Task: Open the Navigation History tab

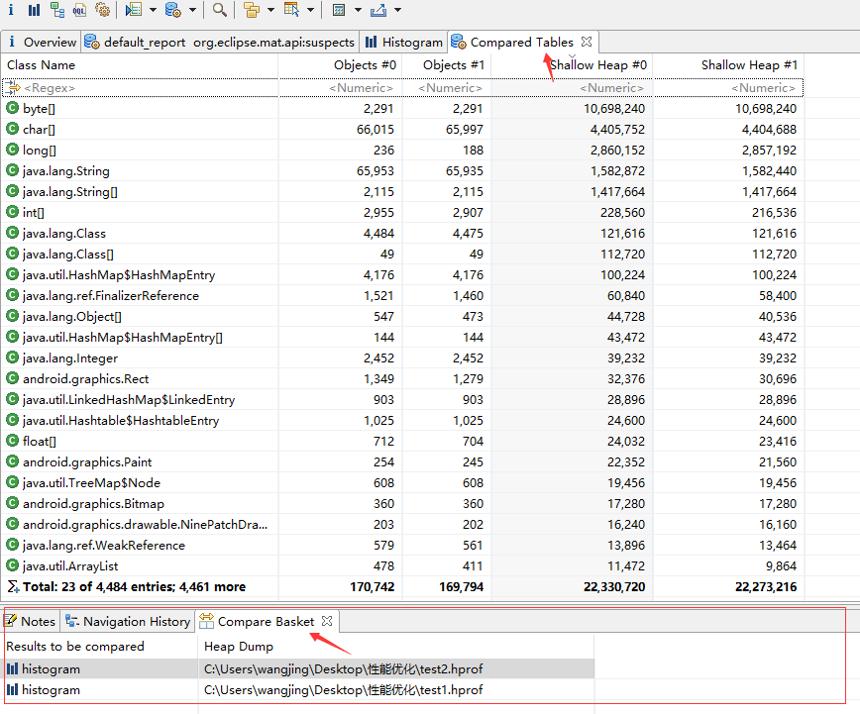Action: coord(128,621)
